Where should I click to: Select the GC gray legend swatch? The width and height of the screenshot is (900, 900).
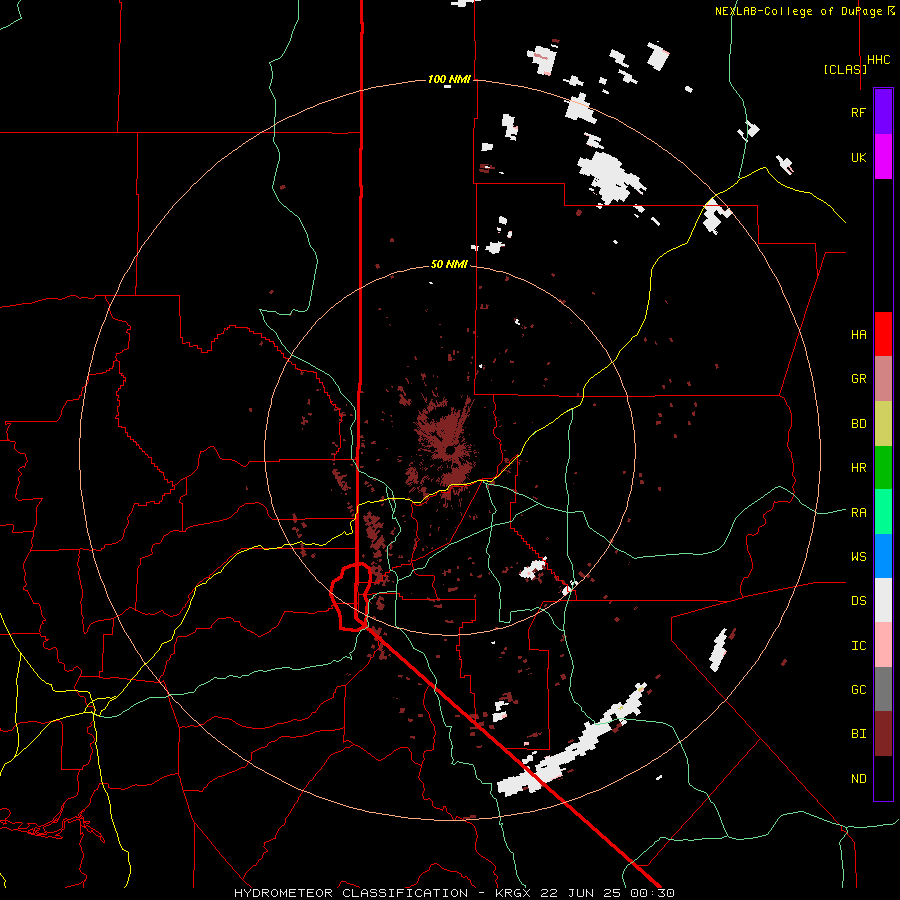(883, 689)
